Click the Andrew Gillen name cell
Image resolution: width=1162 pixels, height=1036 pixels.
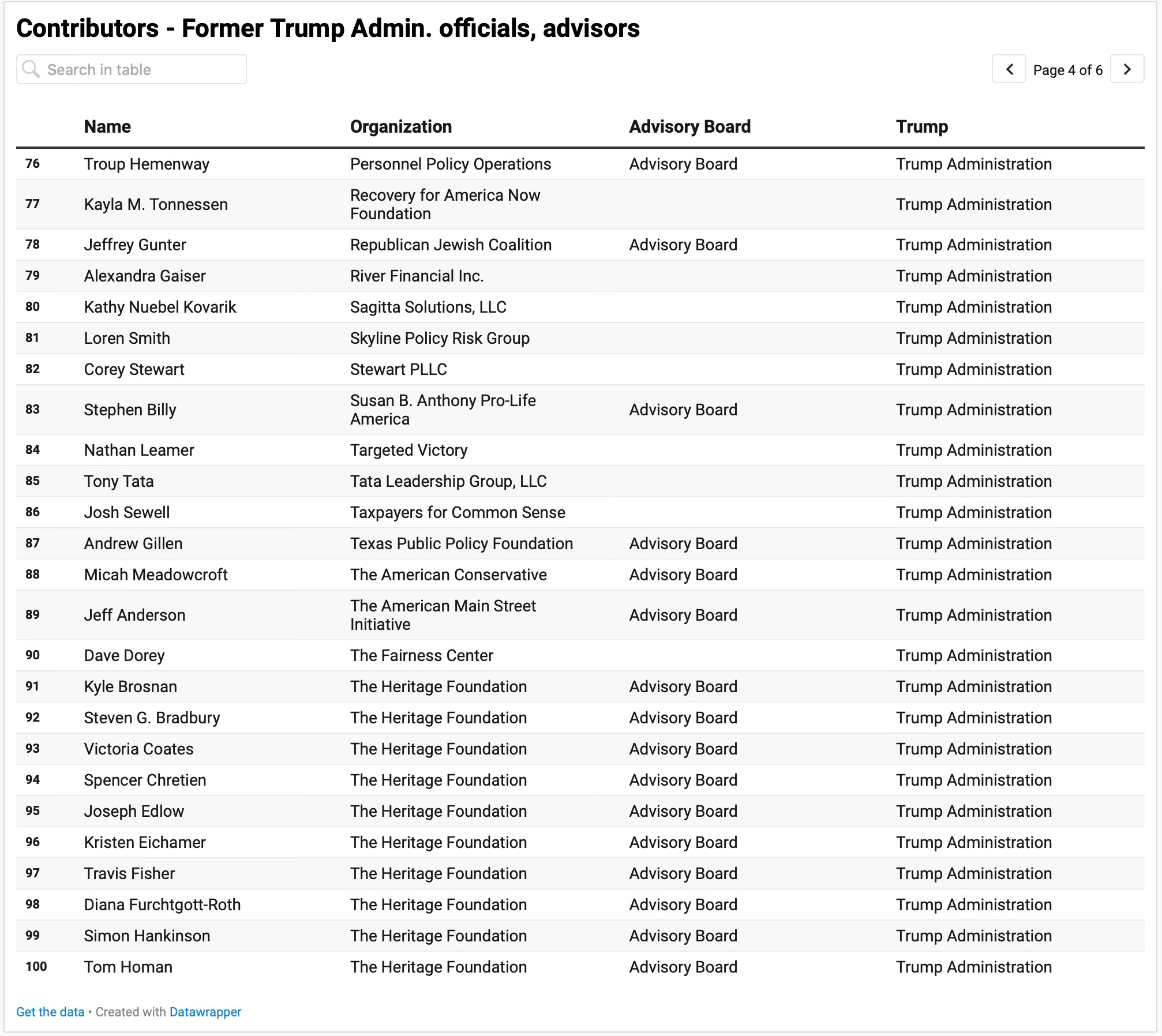(133, 543)
